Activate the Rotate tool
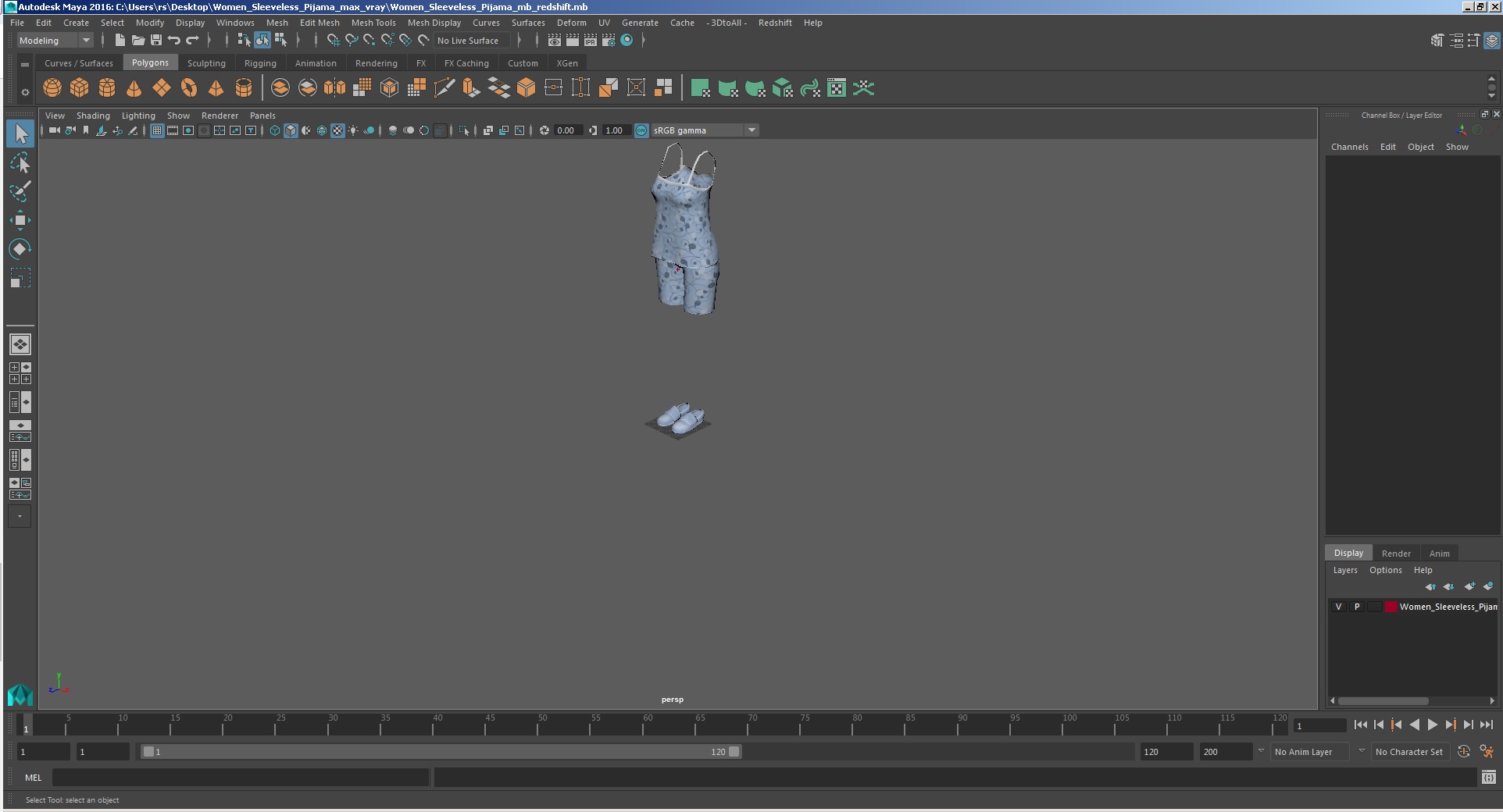 click(20, 249)
